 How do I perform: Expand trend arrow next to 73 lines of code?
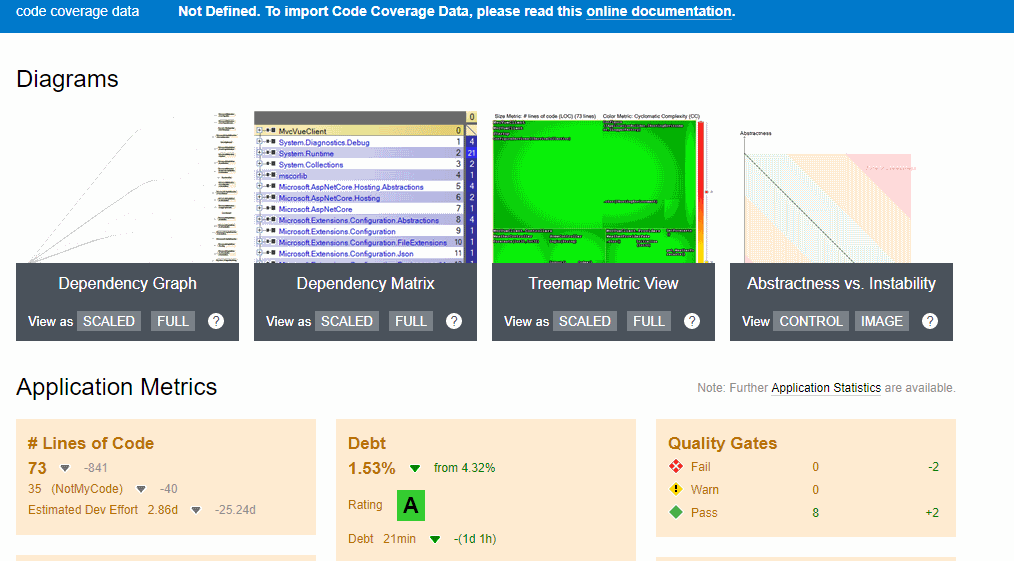[x=65, y=468]
